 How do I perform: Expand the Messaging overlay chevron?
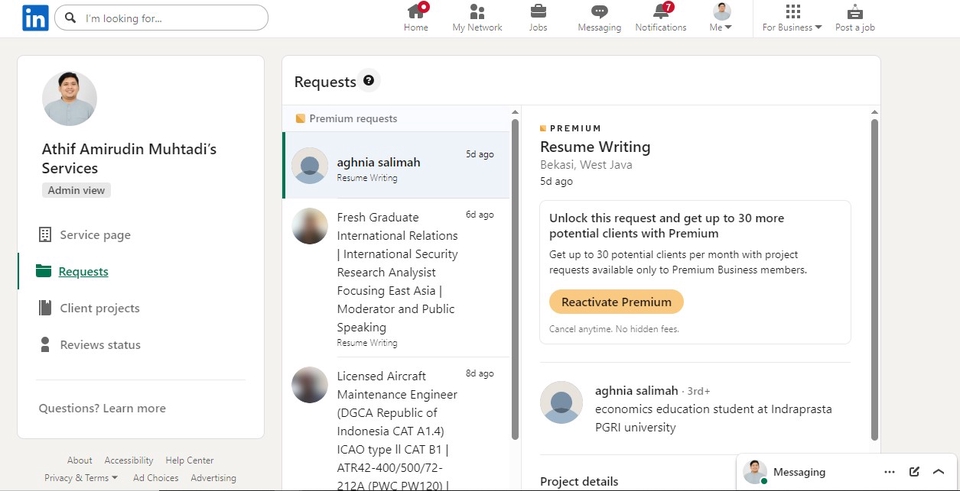pyautogui.click(x=939, y=472)
